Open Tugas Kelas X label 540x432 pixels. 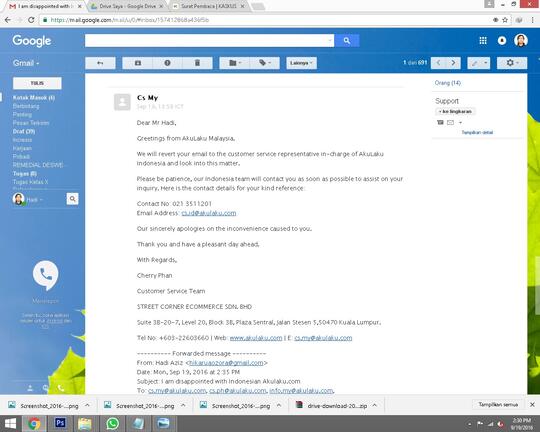[30, 182]
